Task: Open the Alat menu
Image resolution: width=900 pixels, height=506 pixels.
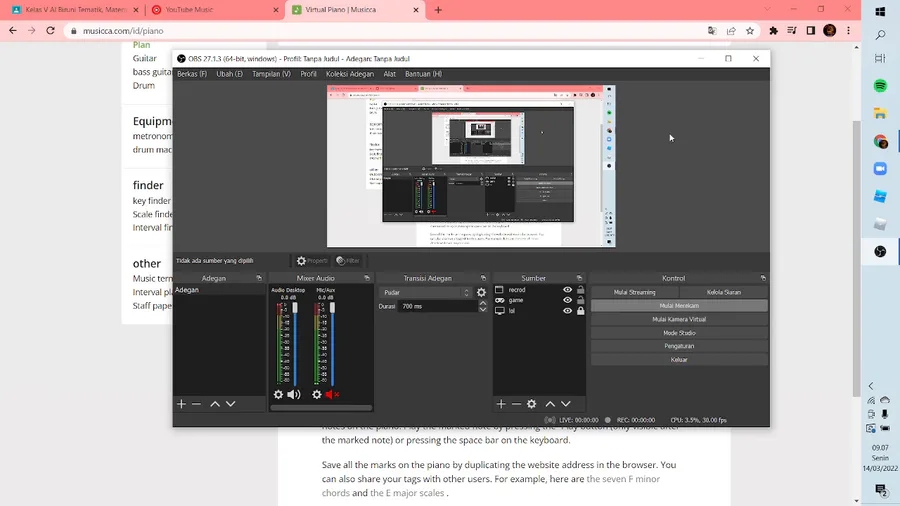Action: tap(390, 74)
